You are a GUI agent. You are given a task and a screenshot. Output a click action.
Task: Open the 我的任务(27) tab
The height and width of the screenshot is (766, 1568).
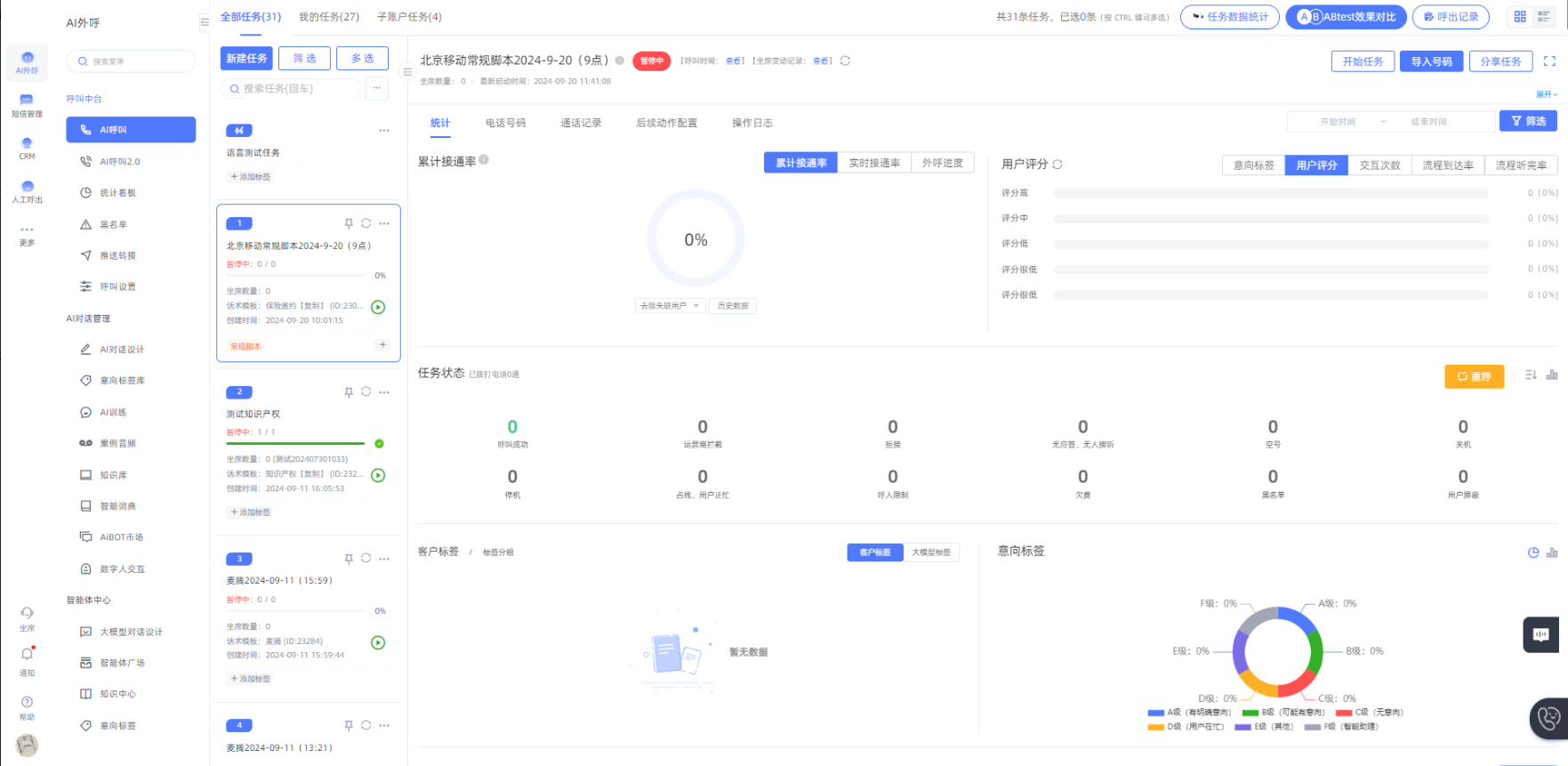coord(329,17)
